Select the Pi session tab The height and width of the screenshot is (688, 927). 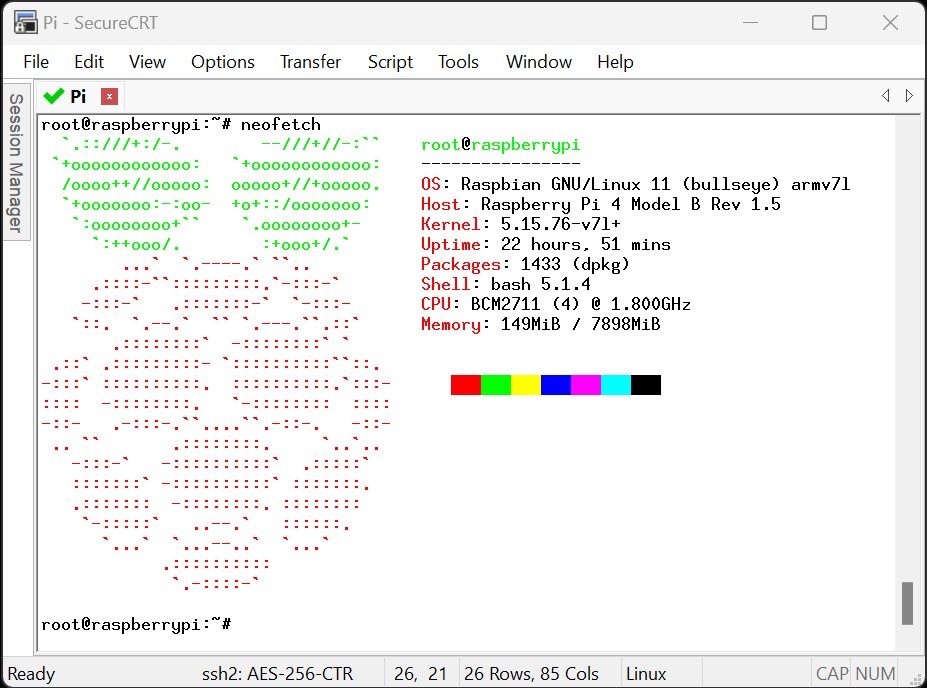click(x=78, y=96)
